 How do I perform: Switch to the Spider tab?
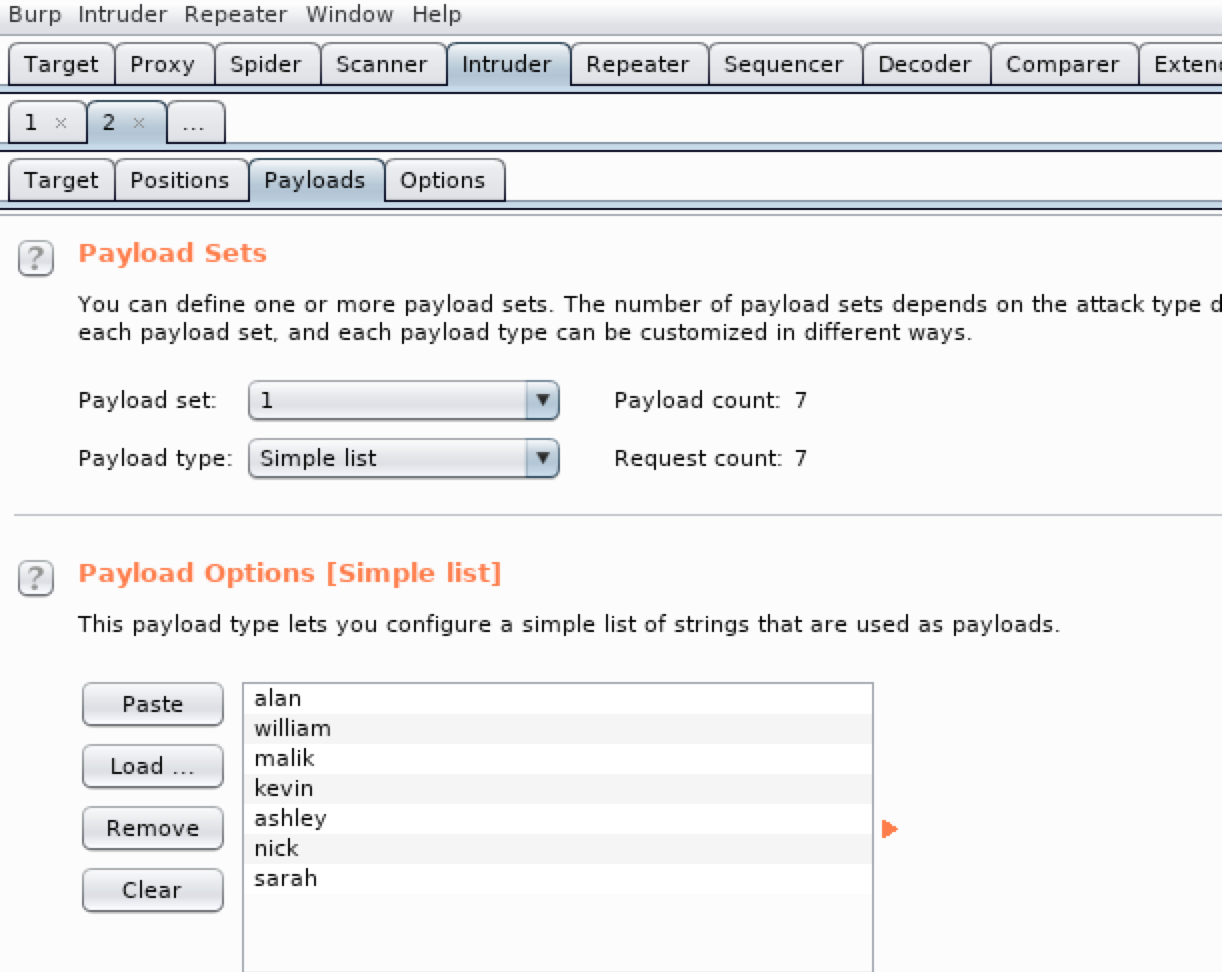(x=267, y=65)
